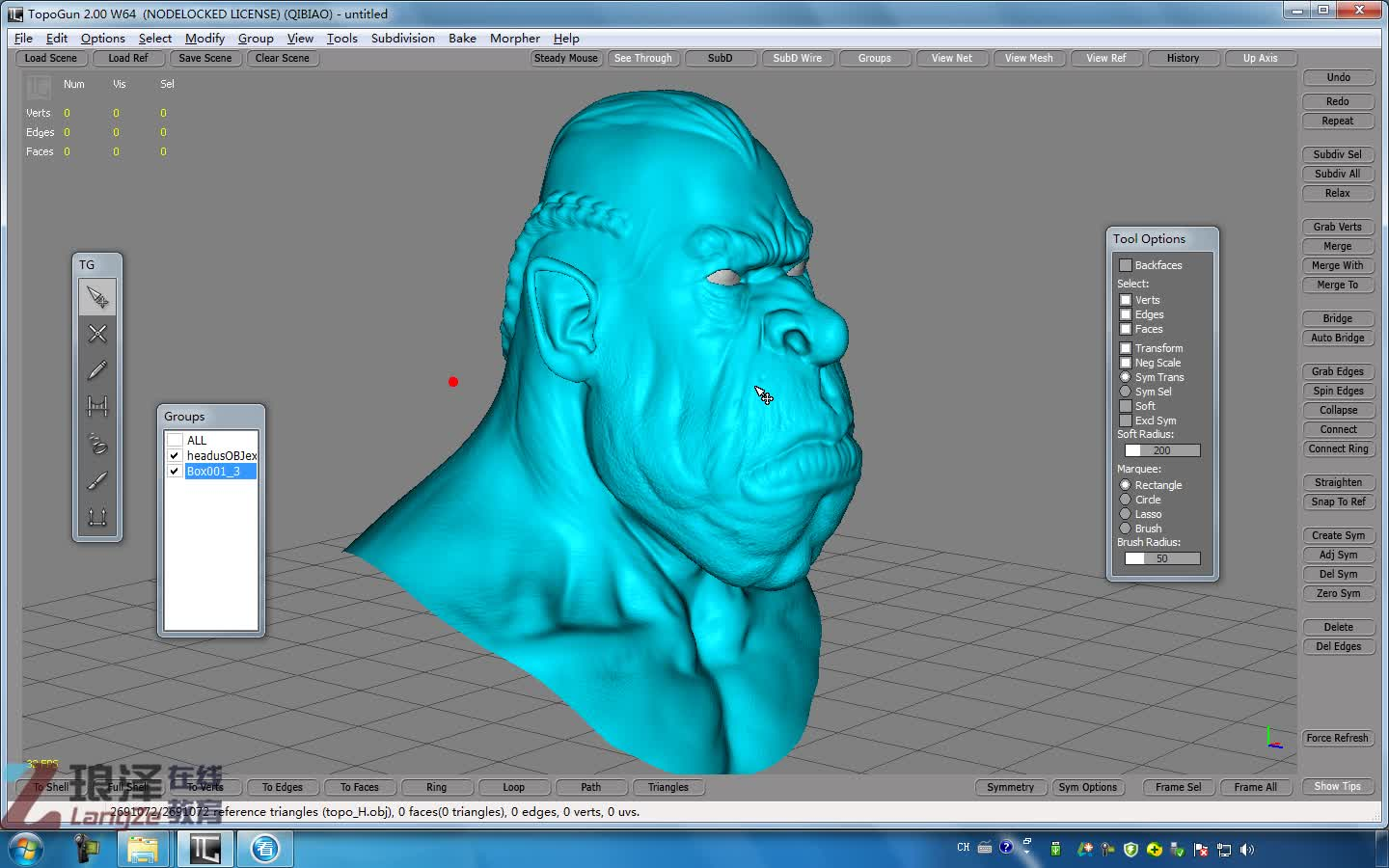Check the ALL groups checkbox
This screenshot has width=1389, height=868.
175,440
